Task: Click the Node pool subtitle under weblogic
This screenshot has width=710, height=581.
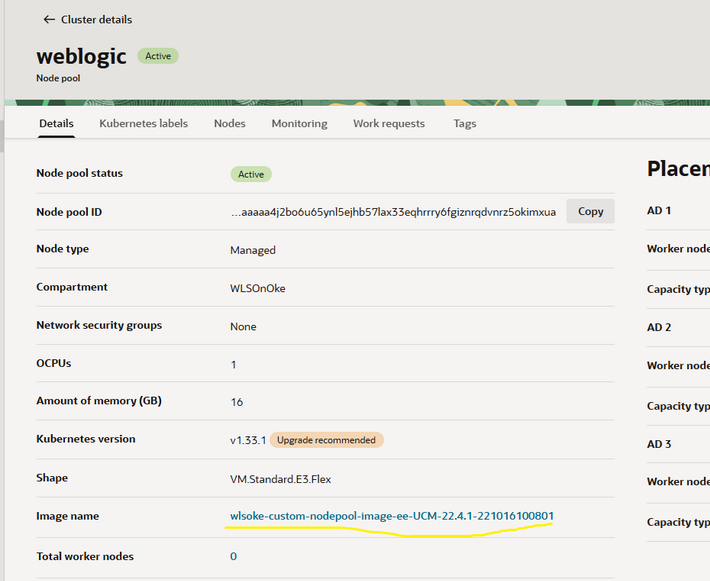Action: point(58,78)
